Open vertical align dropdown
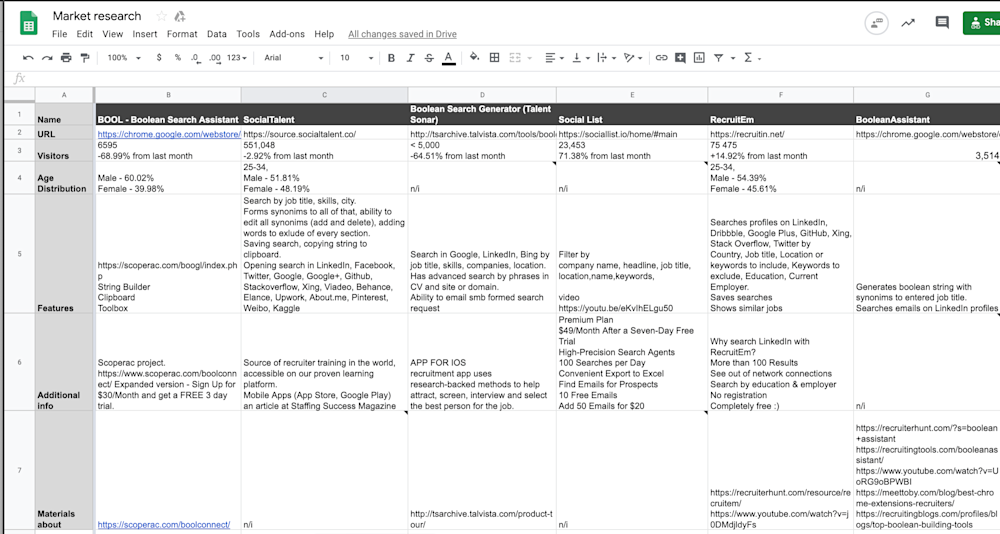1000x534 pixels. 580,58
